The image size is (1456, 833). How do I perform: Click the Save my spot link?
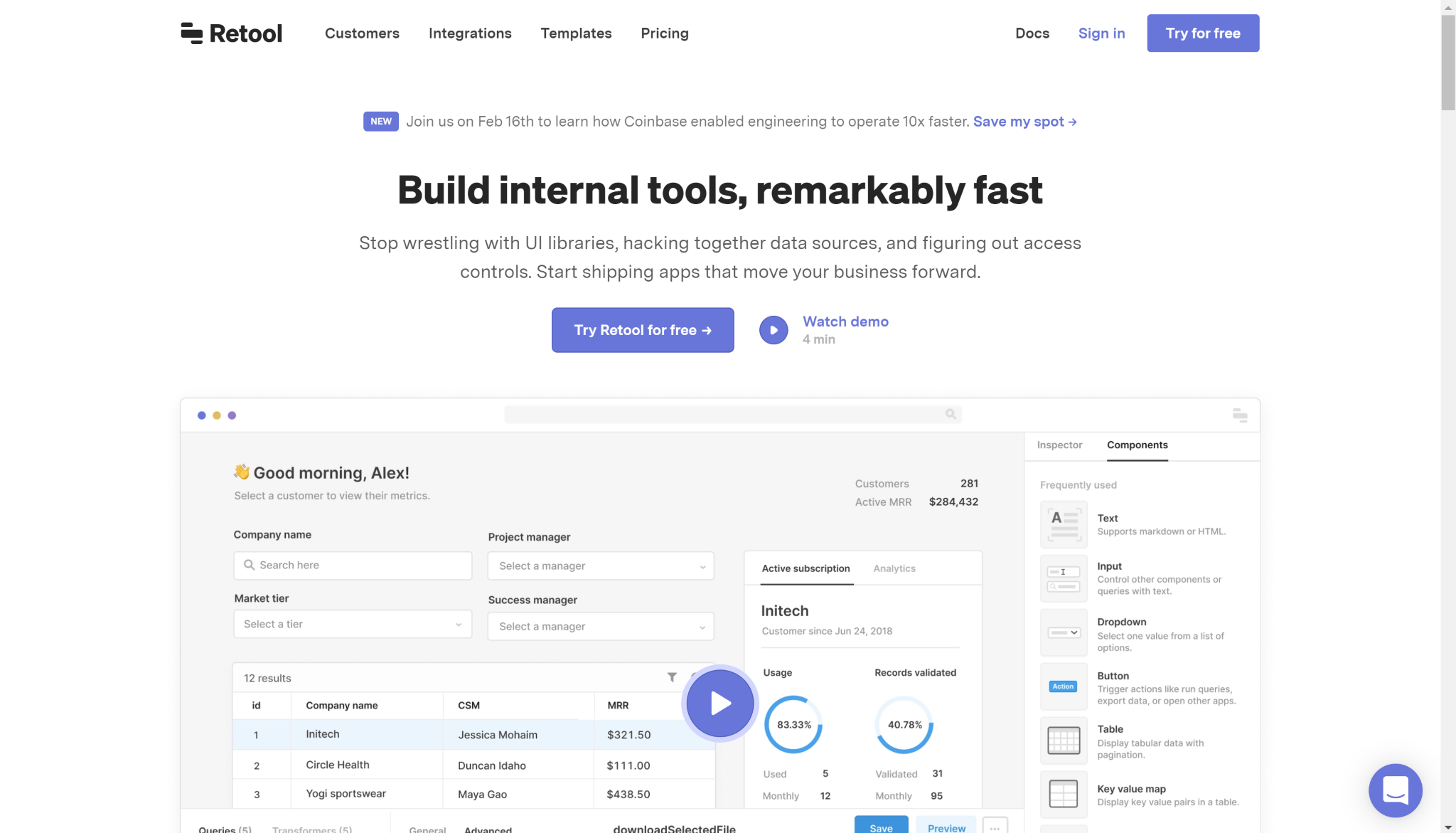tap(1024, 122)
